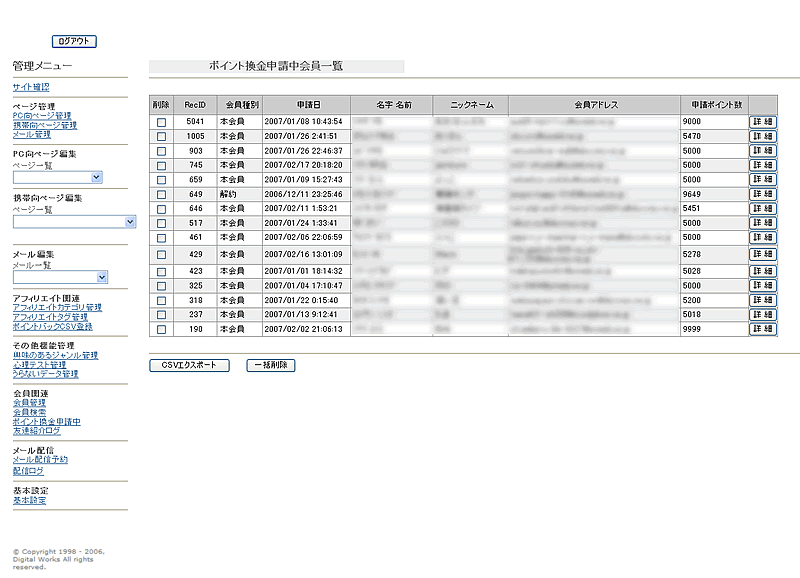
Task: View 詳細 for RecID 646
Action: [x=763, y=209]
